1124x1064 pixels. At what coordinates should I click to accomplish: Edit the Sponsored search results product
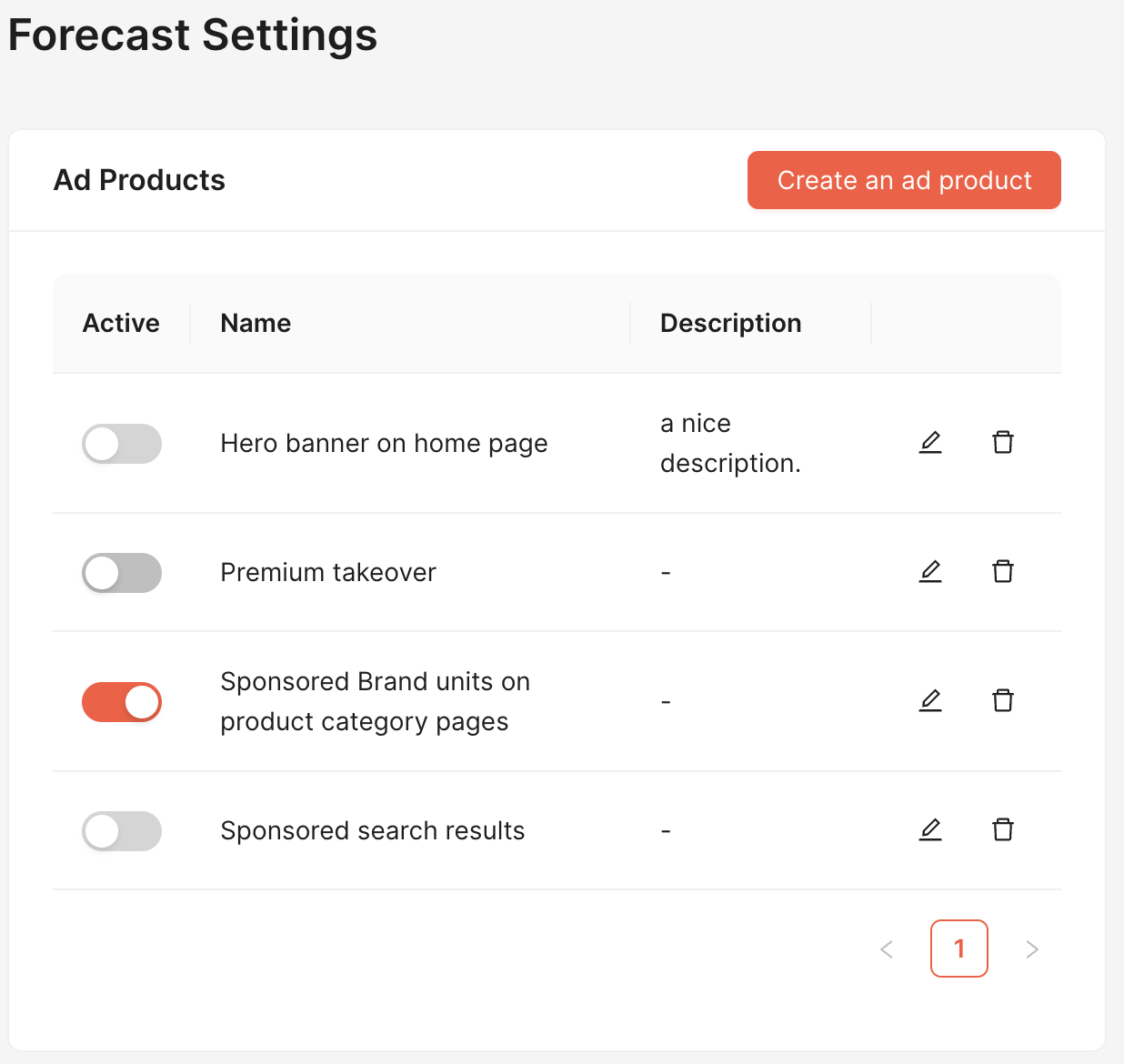(x=930, y=830)
